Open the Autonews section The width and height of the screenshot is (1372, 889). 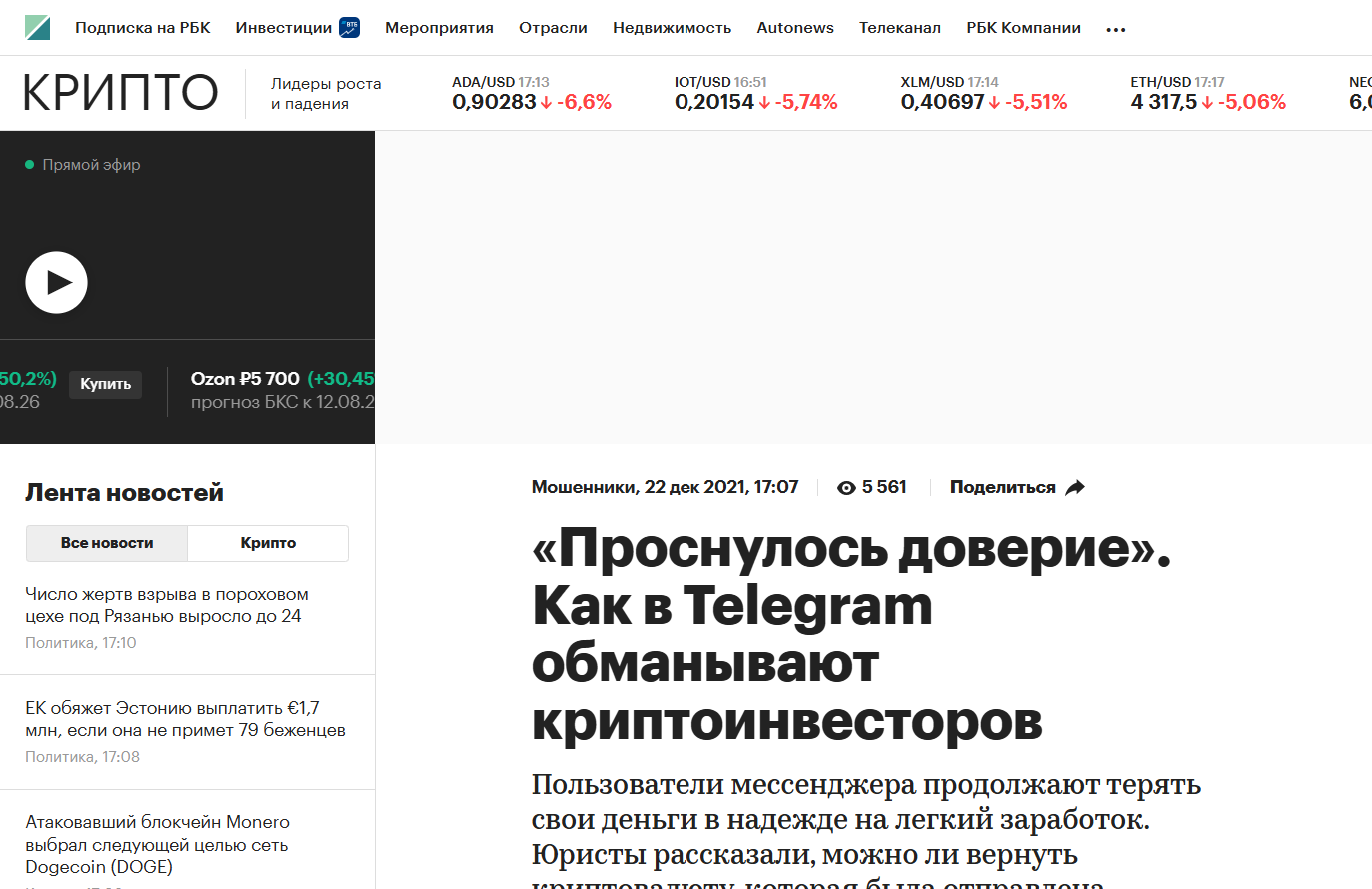tap(794, 28)
